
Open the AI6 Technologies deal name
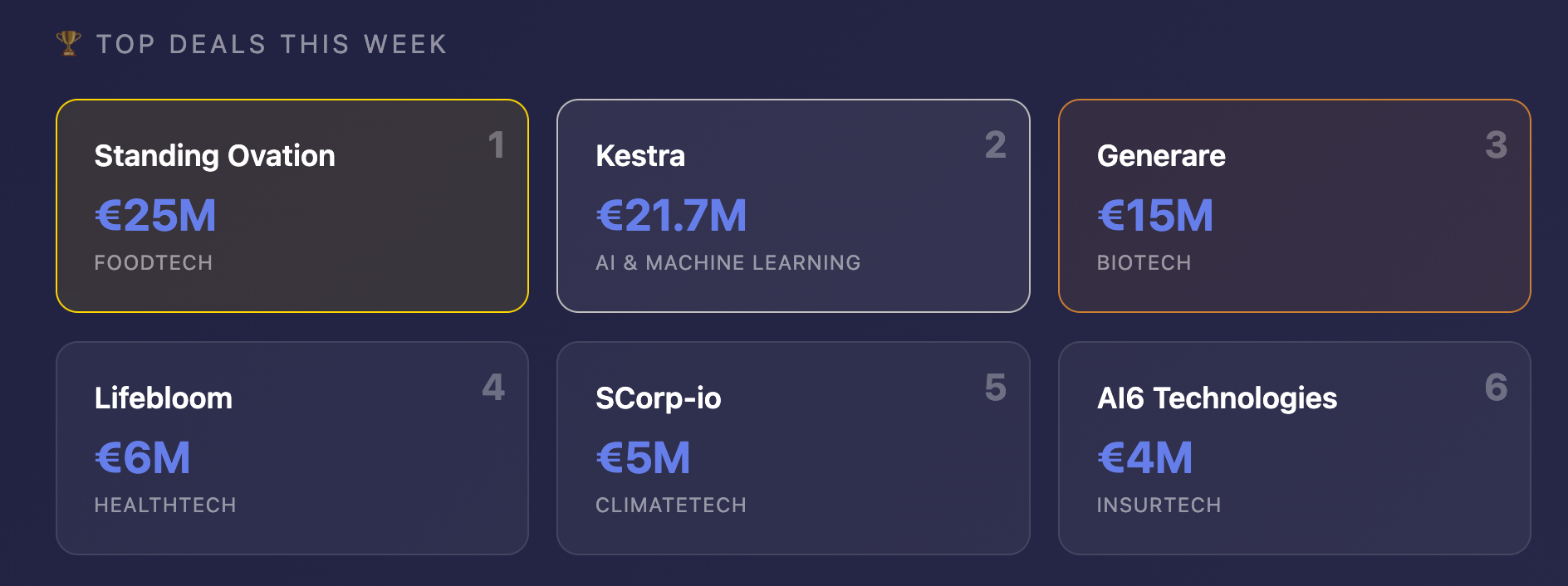tap(1217, 398)
